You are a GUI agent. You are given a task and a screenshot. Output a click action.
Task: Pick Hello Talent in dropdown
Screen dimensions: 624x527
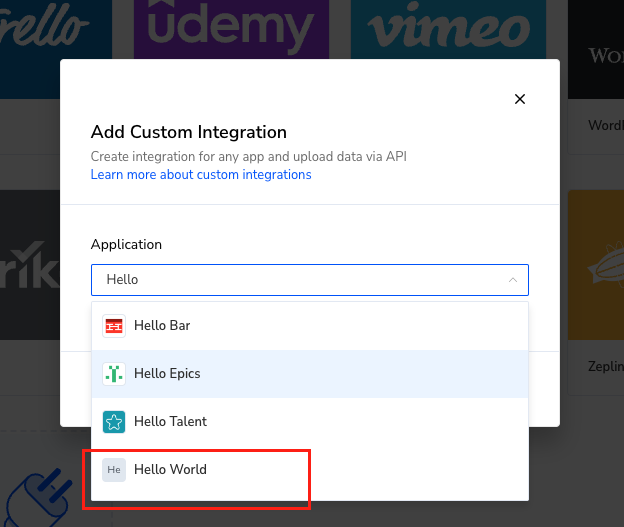(x=310, y=422)
